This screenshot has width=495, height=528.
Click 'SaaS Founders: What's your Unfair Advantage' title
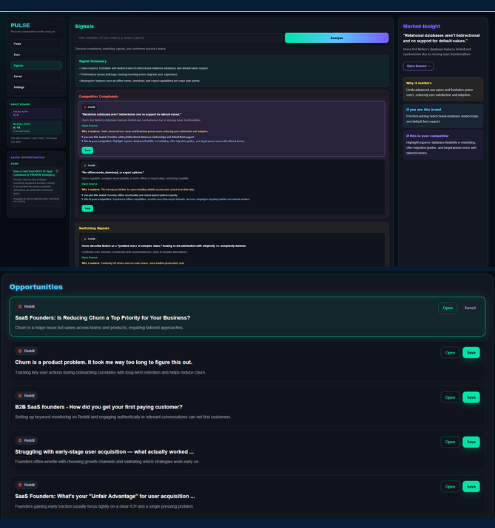[105, 496]
